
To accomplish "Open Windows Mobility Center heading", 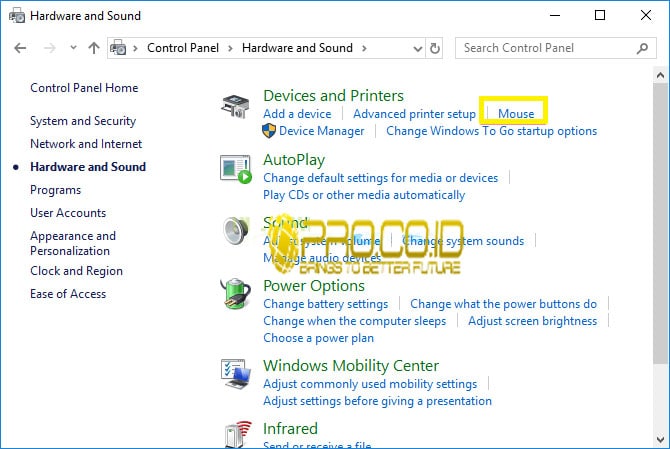I will tap(351, 366).
